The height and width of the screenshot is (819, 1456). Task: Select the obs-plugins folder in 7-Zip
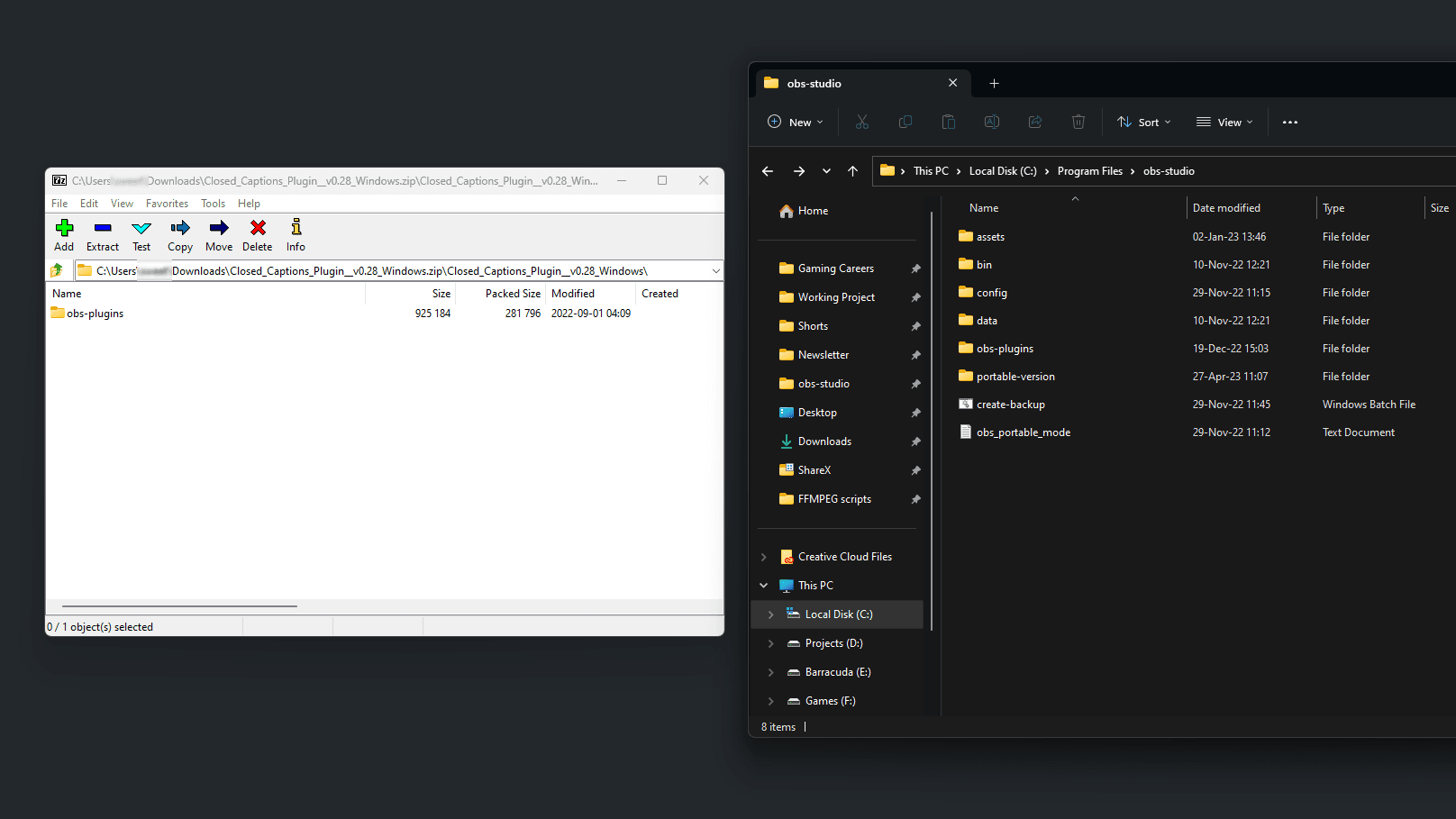tap(95, 314)
